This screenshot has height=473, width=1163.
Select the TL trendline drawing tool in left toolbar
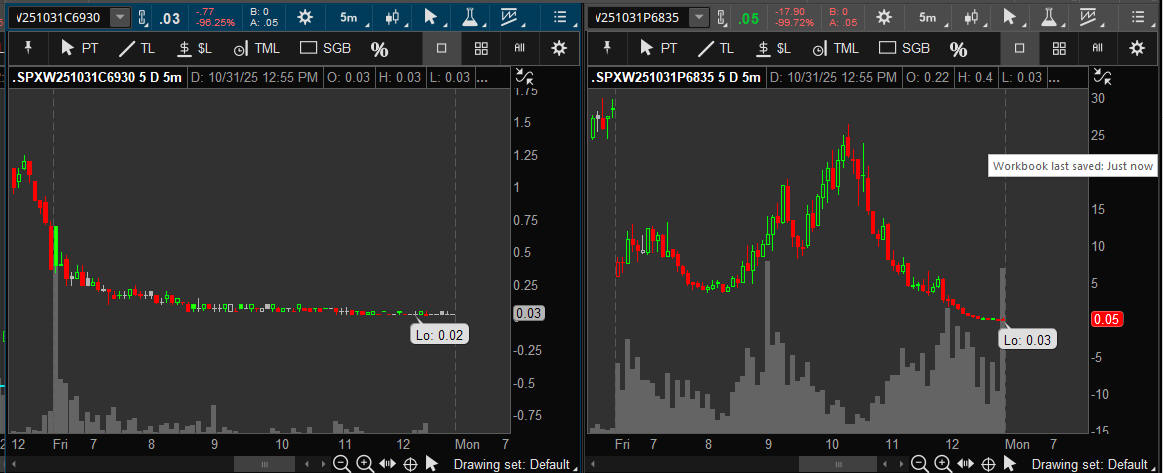coord(137,48)
